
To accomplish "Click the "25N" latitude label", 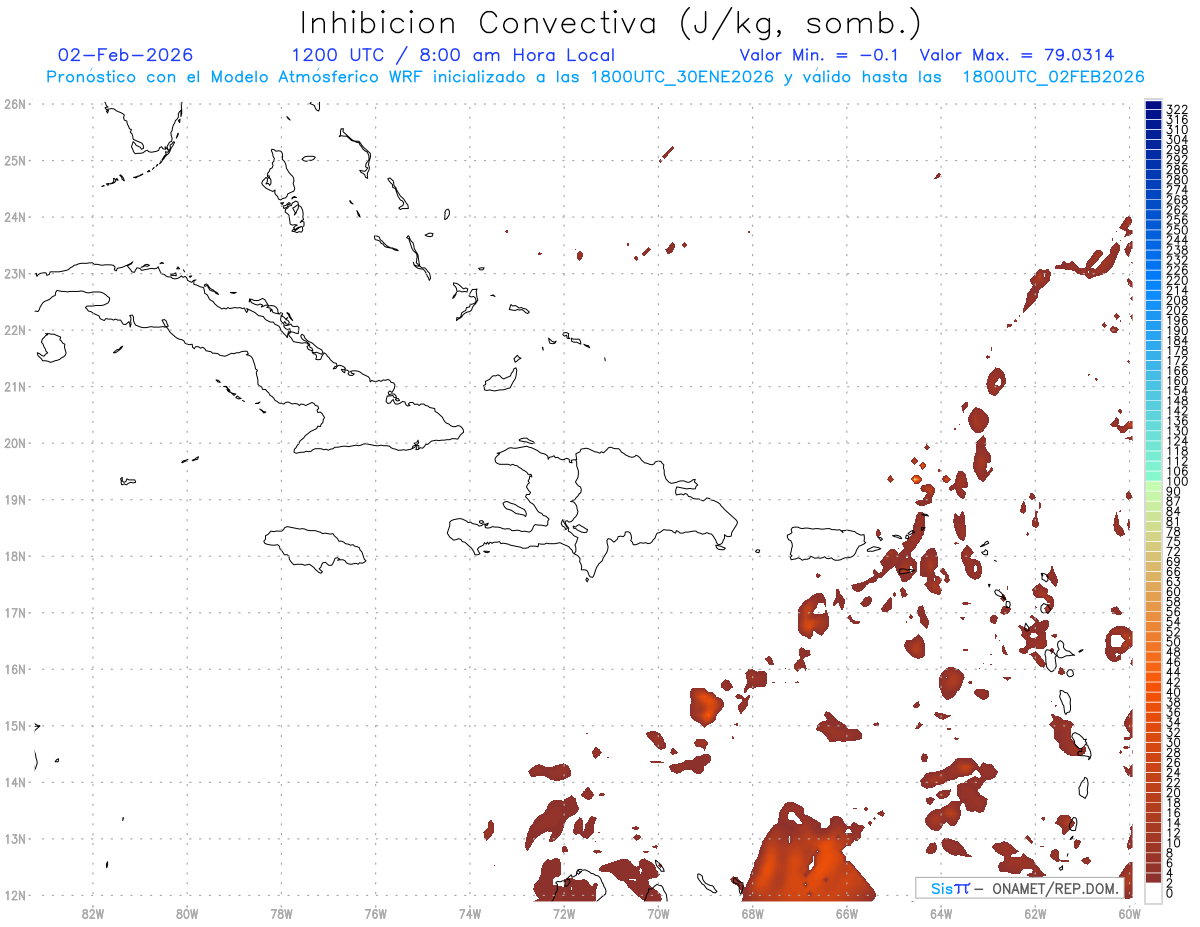I will coord(14,160).
